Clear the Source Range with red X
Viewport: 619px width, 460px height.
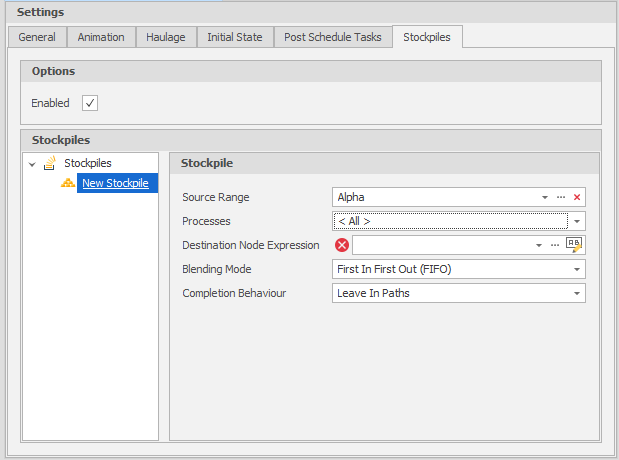[x=577, y=197]
